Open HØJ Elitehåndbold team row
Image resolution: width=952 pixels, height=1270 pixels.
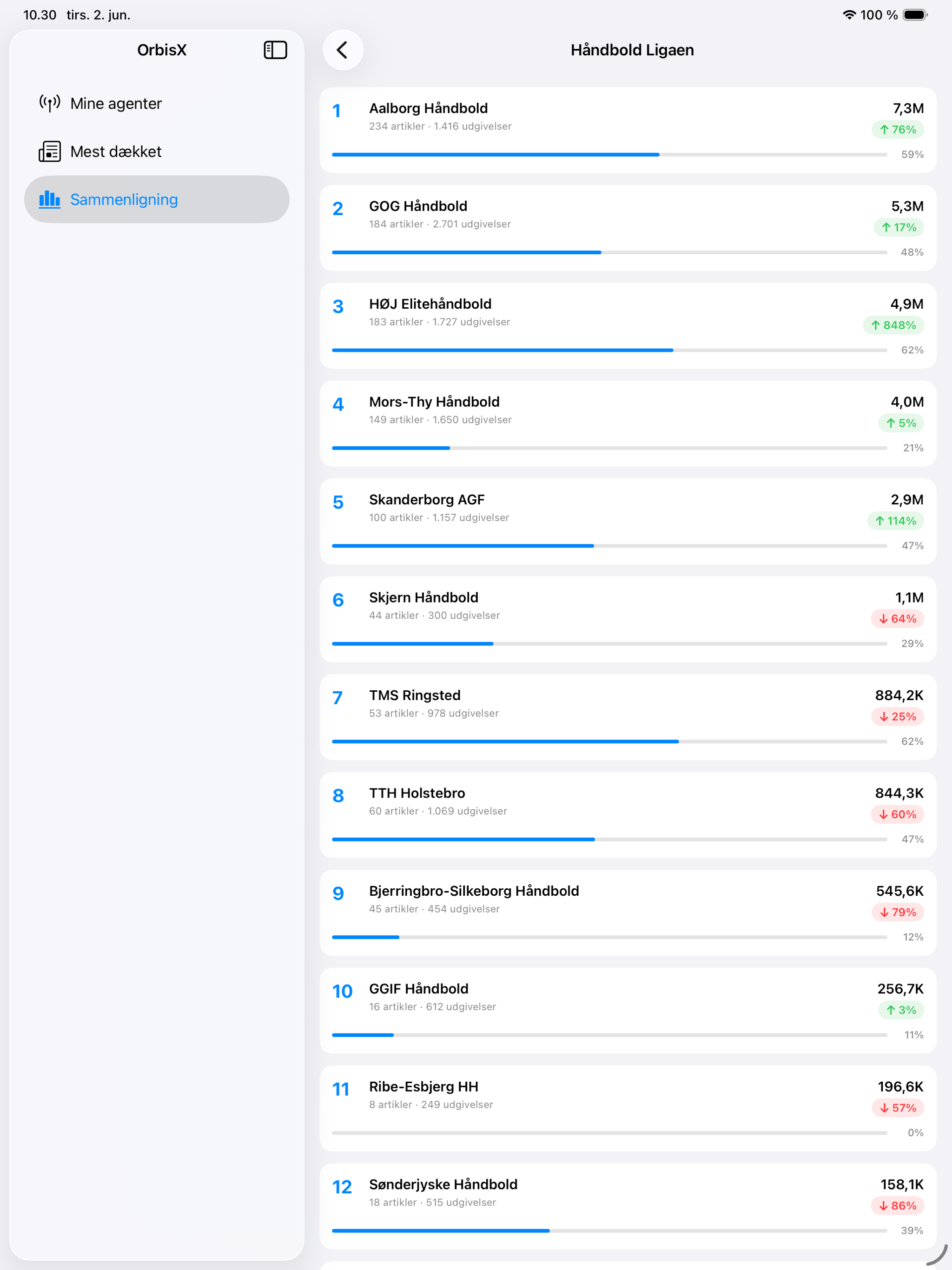[628, 326]
